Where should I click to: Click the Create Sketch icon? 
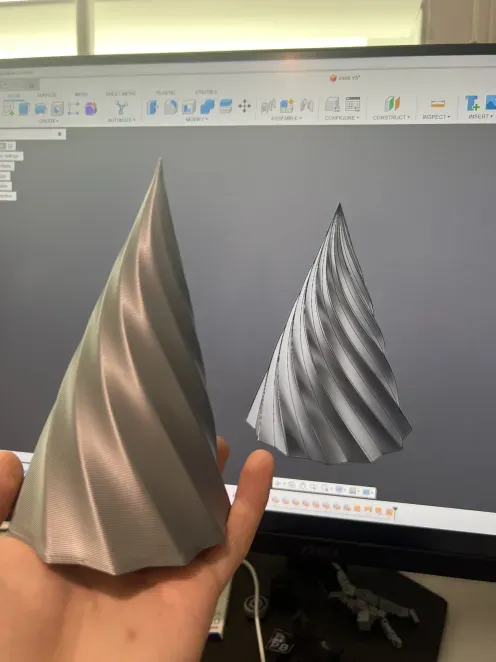click(x=8, y=109)
